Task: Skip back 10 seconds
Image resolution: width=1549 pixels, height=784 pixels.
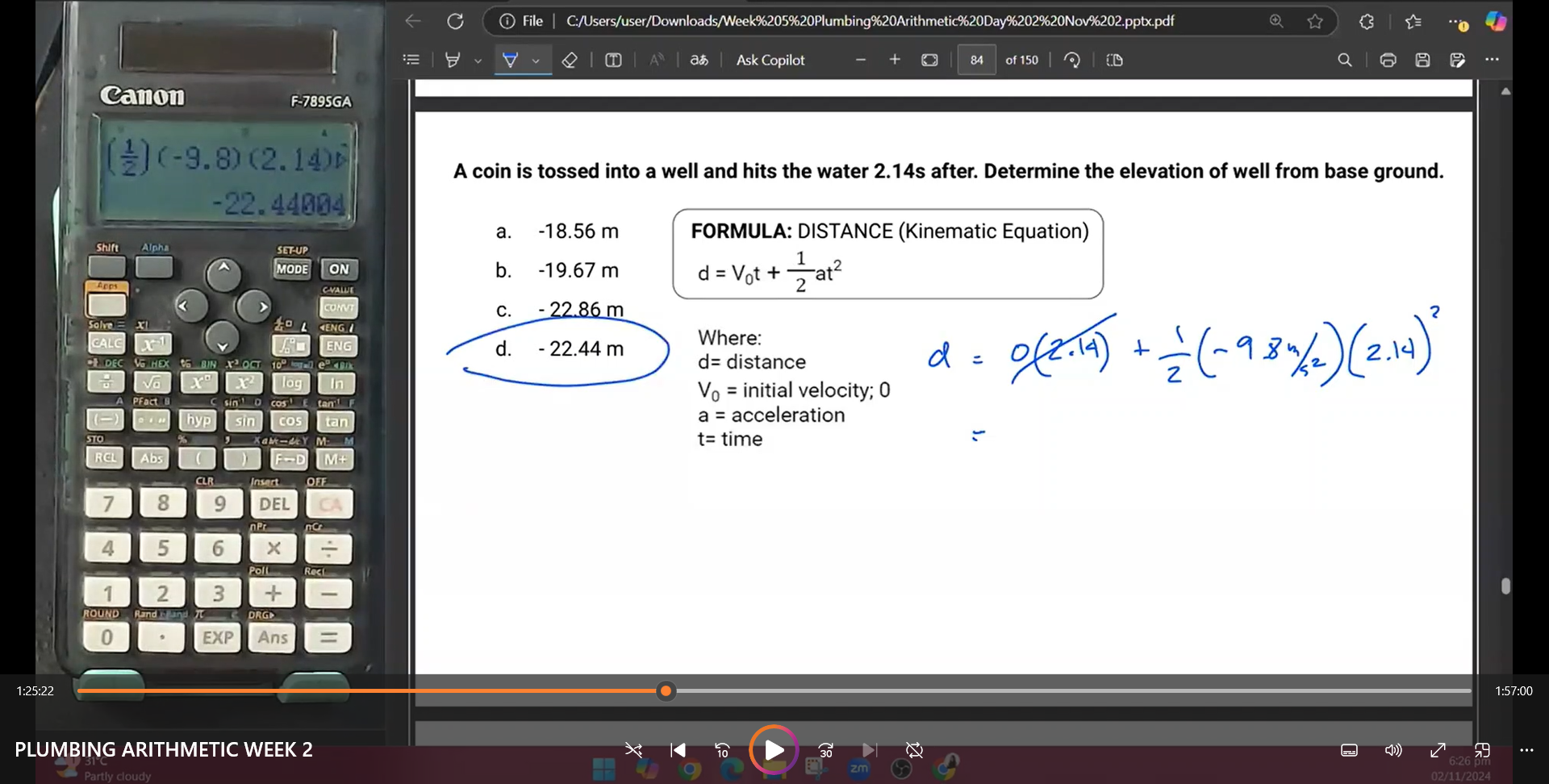Action: (722, 750)
